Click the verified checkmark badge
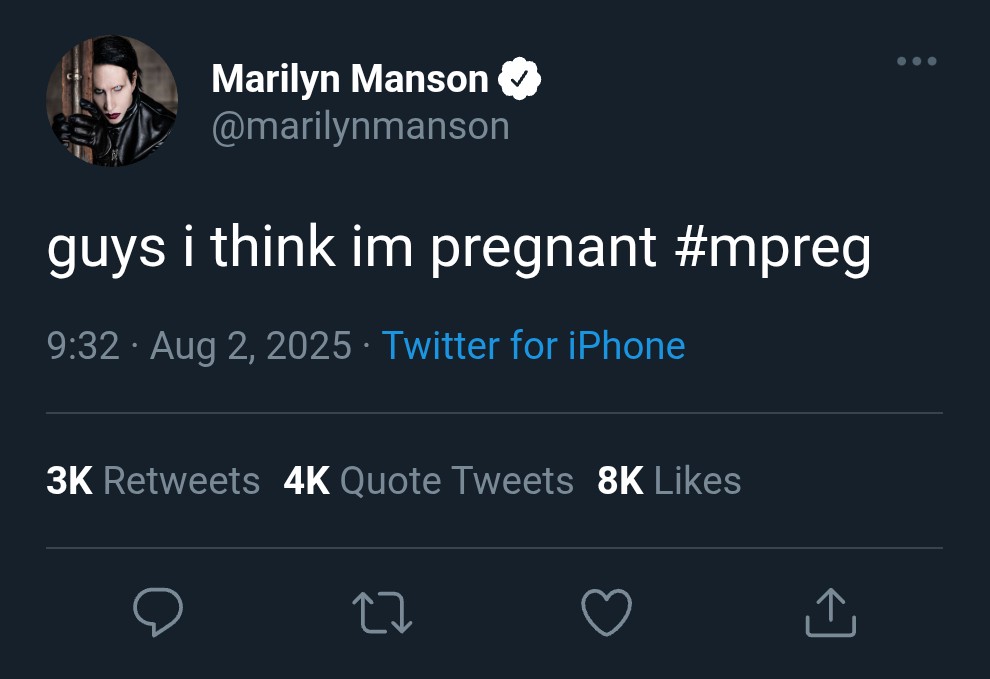Image resolution: width=990 pixels, height=679 pixels. (x=520, y=79)
